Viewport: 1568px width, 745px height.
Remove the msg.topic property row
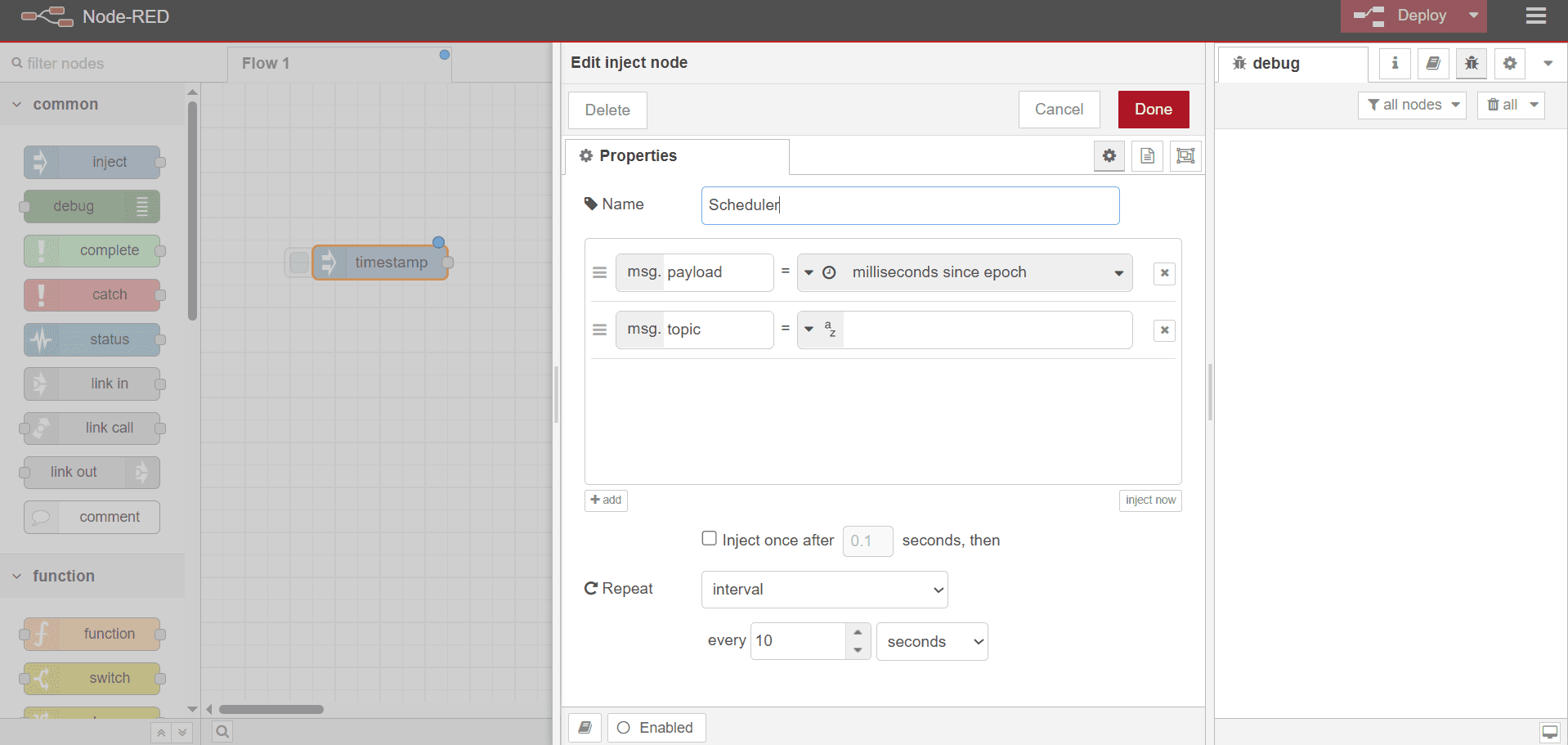1164,330
